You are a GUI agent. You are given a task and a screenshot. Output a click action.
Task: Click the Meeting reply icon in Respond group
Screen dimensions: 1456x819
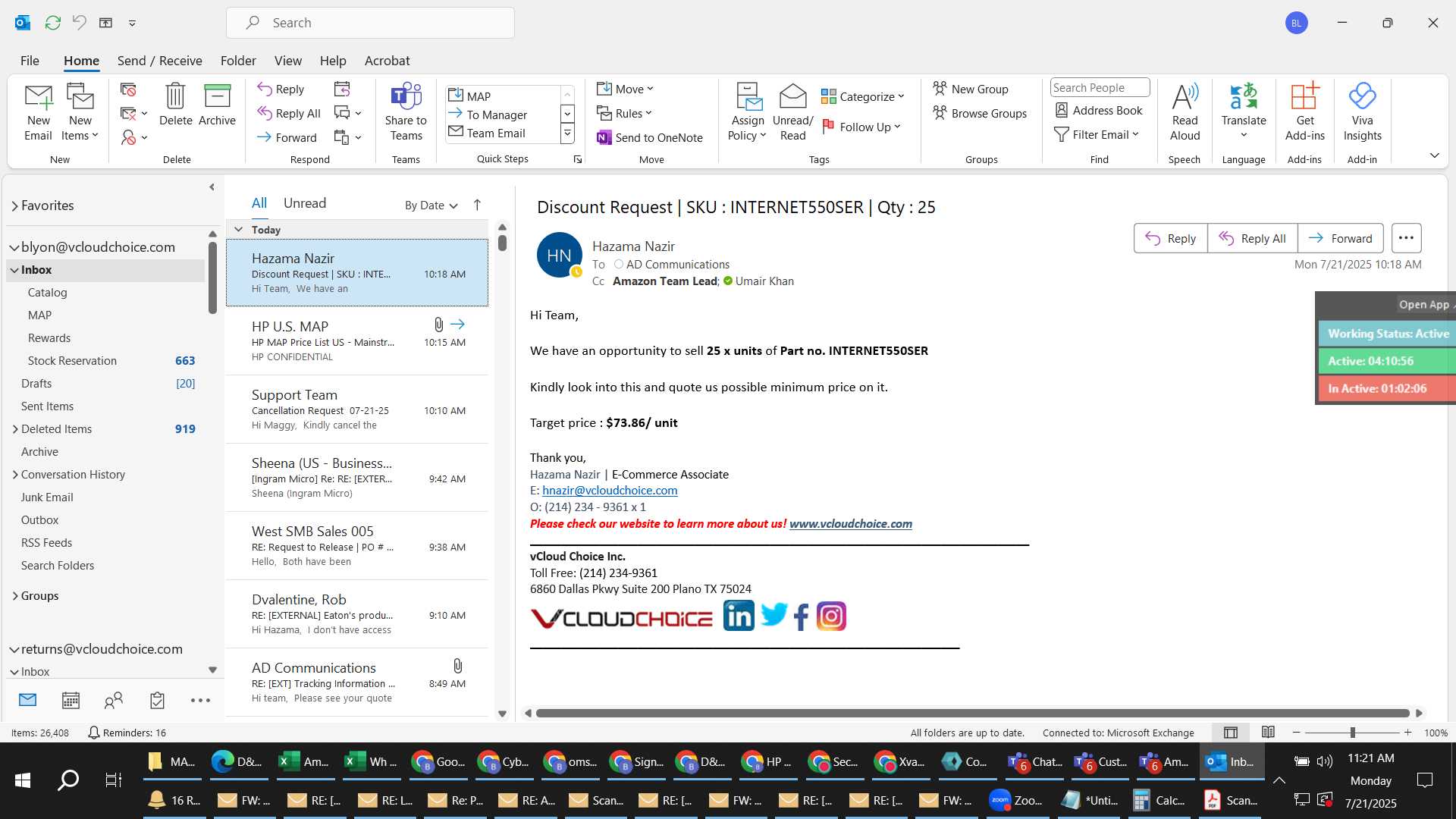pyautogui.click(x=342, y=89)
